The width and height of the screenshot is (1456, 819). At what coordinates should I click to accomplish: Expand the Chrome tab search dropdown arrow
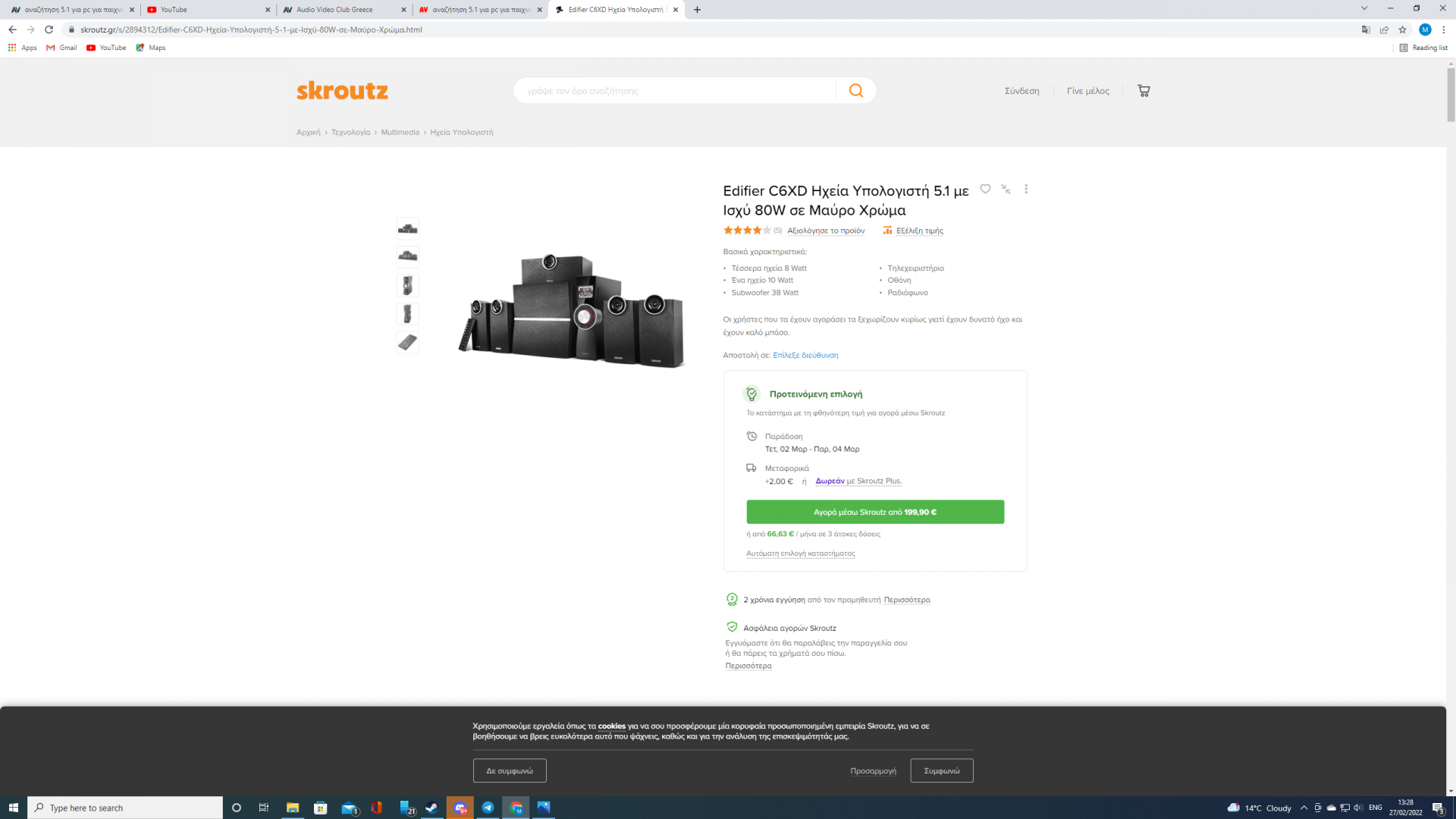[x=1363, y=9]
